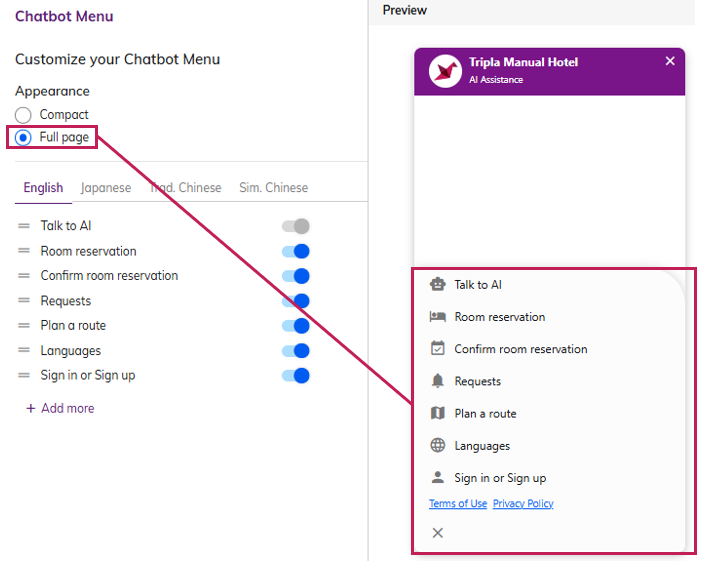Click Add more to add menu item

(x=60, y=408)
